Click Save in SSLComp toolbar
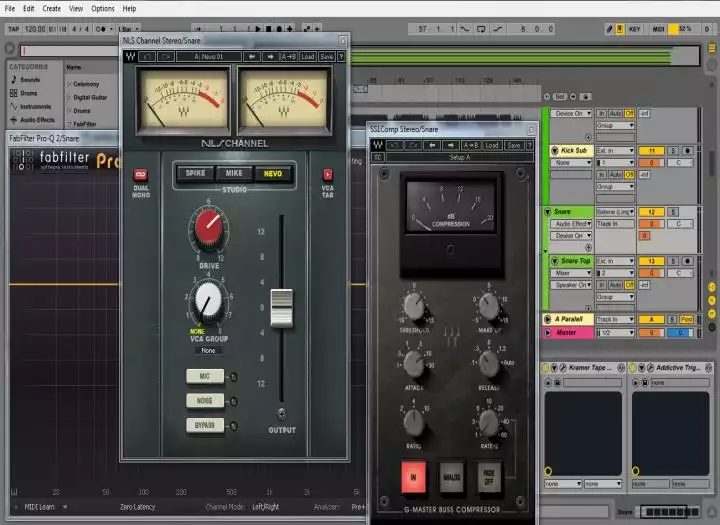Viewport: 720px width, 525px height. [513, 145]
